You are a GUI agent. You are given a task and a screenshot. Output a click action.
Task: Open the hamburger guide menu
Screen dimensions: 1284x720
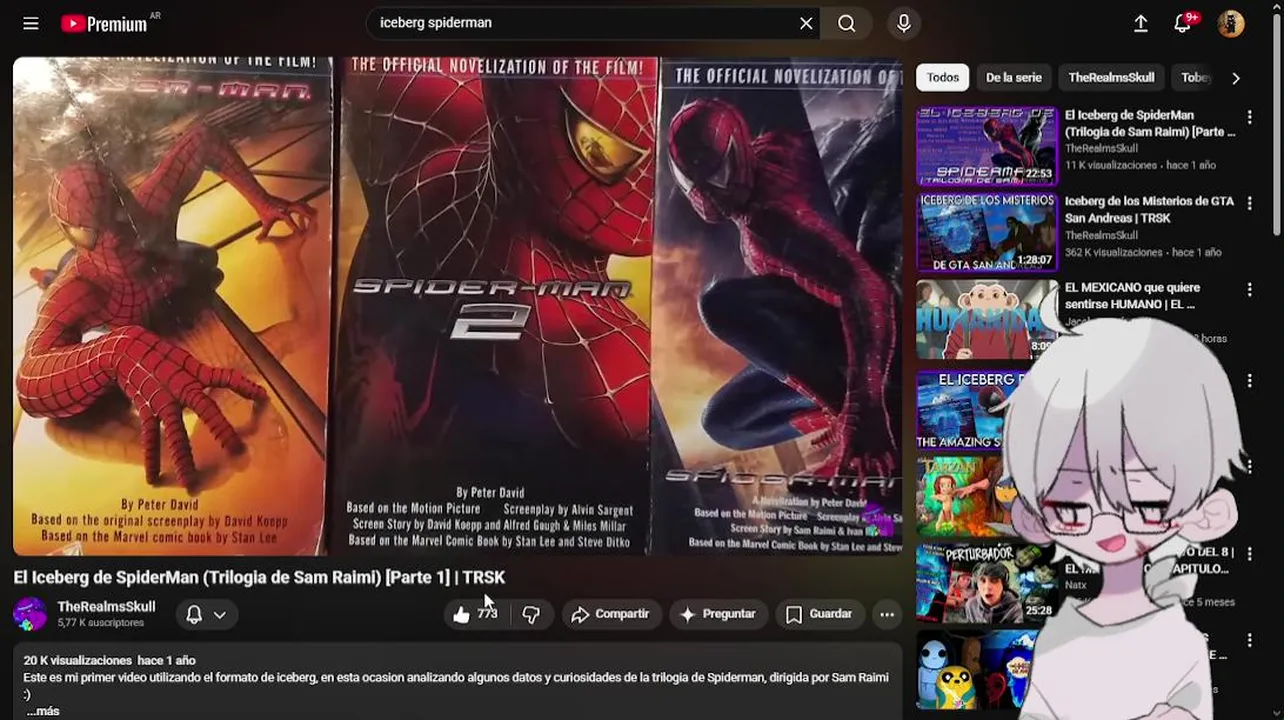pyautogui.click(x=31, y=23)
